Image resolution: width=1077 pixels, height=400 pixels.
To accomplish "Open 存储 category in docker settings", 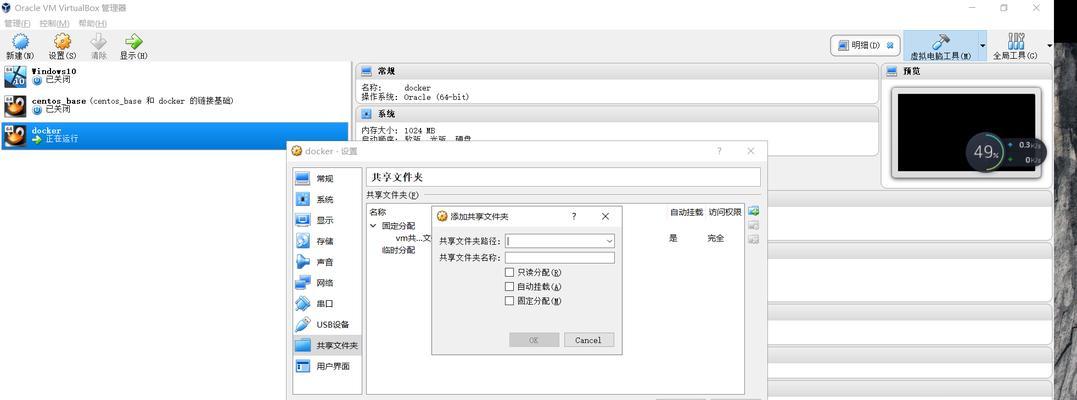I will [326, 241].
